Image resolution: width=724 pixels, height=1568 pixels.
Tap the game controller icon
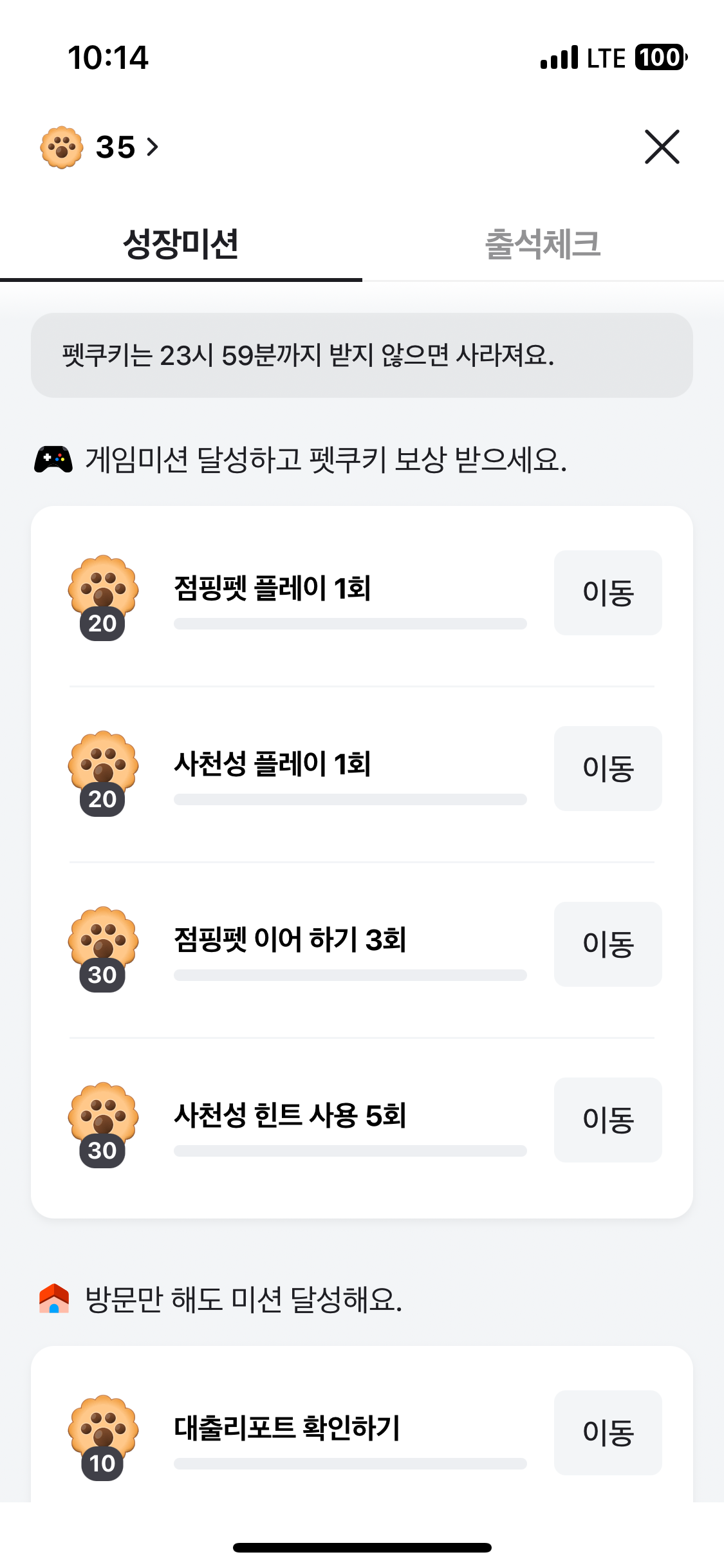[x=53, y=460]
